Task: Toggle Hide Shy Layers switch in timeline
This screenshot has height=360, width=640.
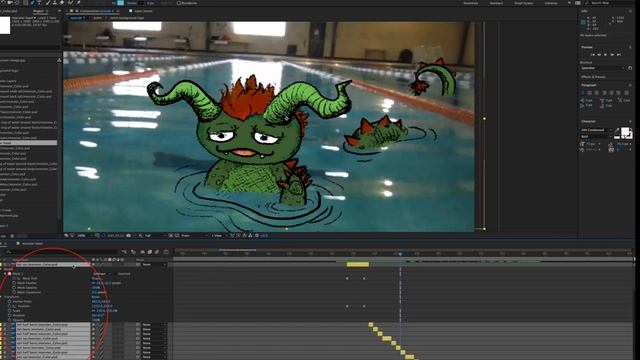Action: click(x=142, y=252)
